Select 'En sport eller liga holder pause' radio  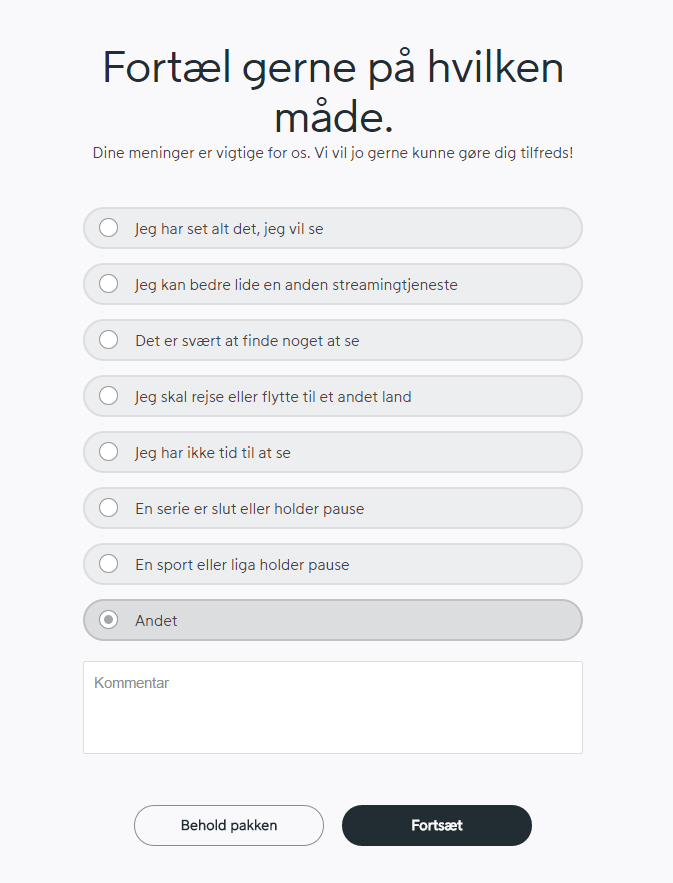click(109, 564)
